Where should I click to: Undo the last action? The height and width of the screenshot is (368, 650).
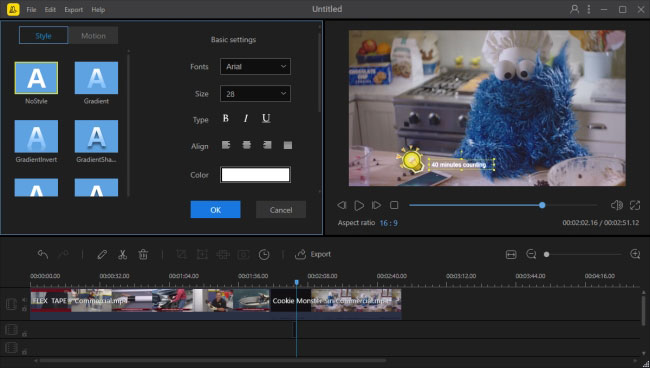click(43, 254)
